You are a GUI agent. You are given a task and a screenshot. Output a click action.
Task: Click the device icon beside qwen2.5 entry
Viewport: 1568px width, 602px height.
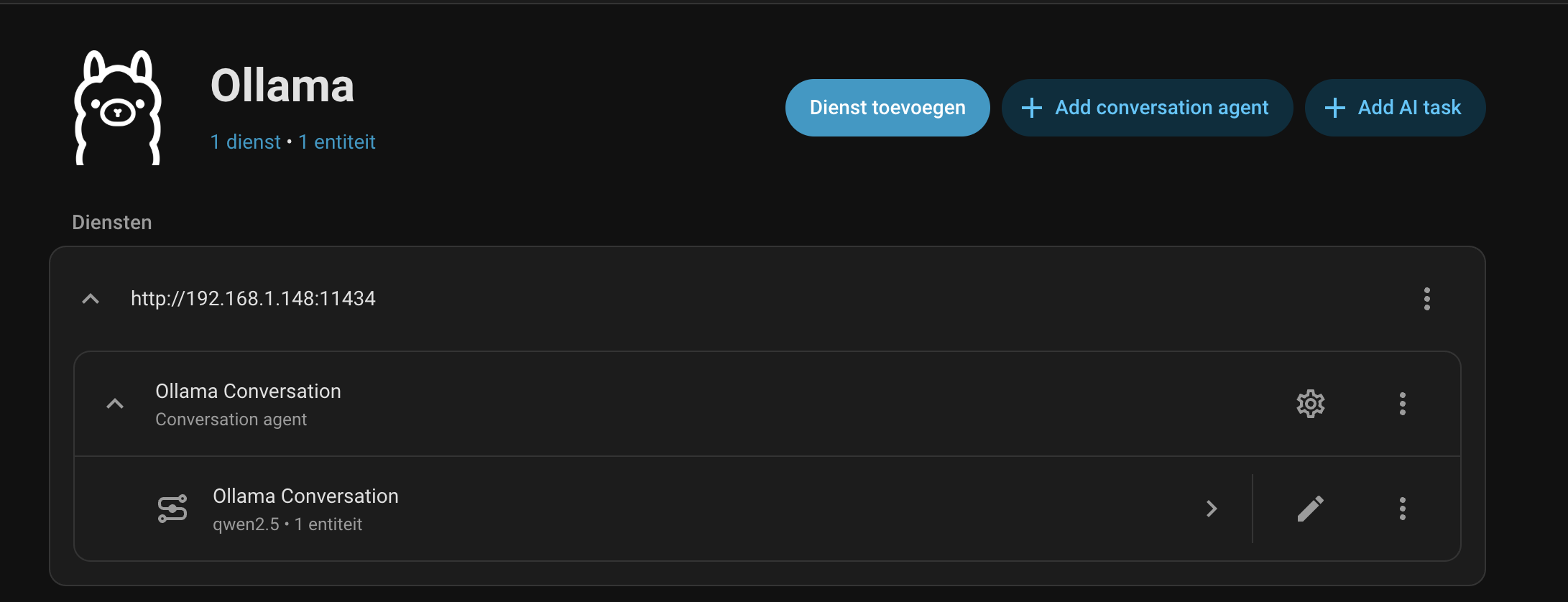(x=172, y=509)
